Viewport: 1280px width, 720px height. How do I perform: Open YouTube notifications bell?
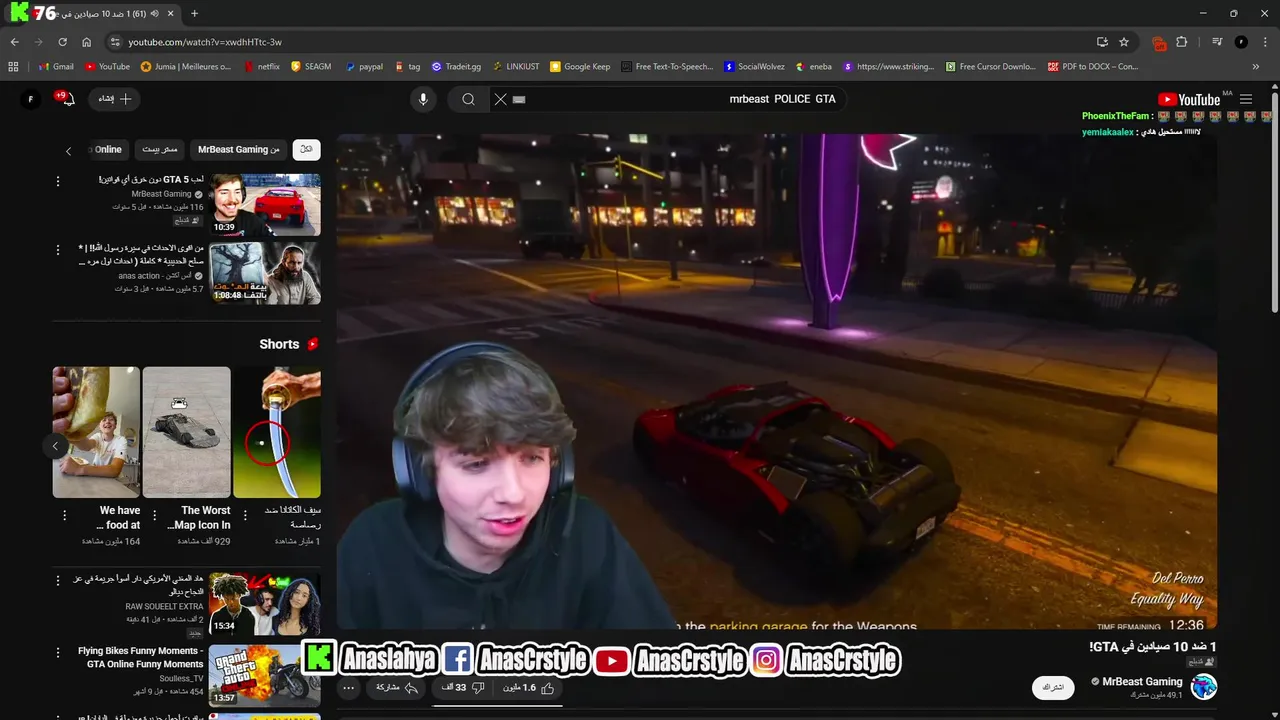coord(66,99)
